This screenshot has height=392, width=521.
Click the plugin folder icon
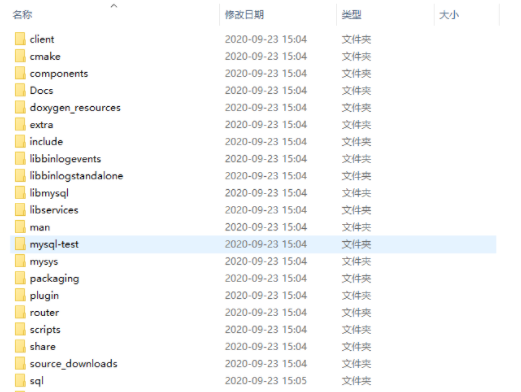[x=20, y=295]
